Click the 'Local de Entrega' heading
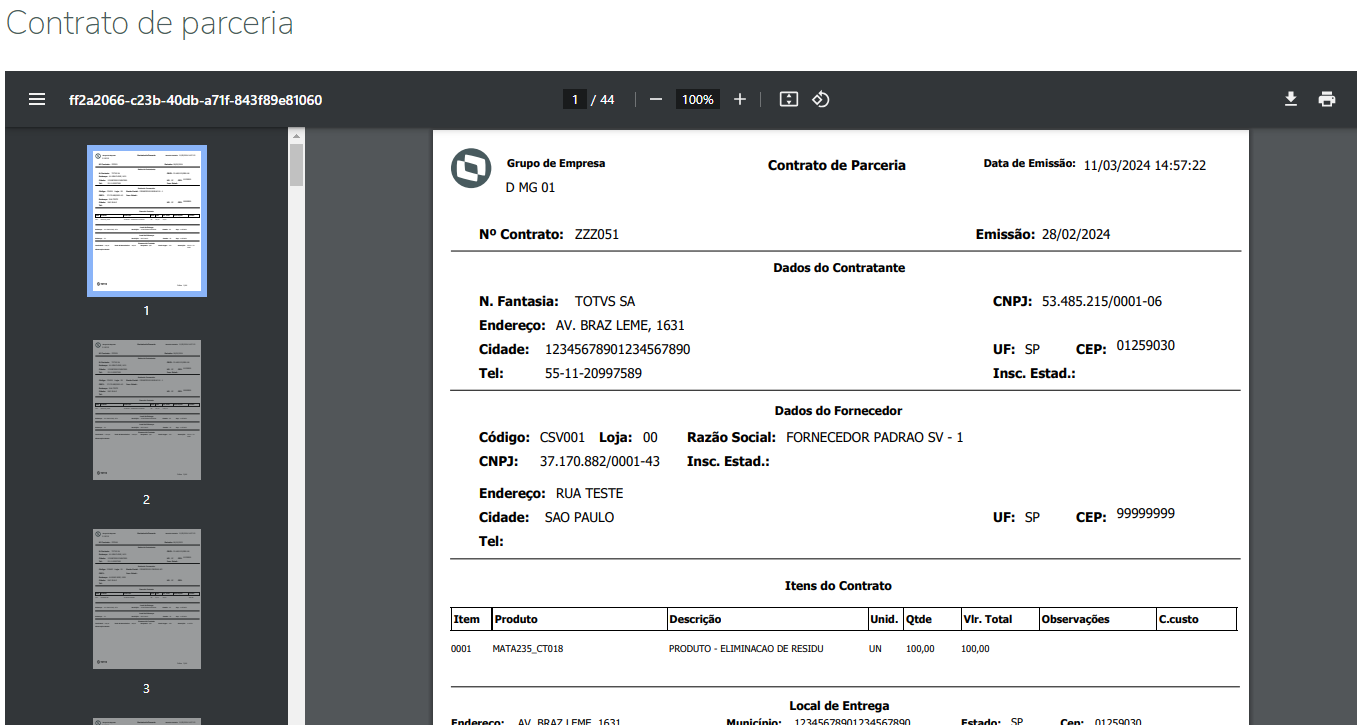 [839, 706]
